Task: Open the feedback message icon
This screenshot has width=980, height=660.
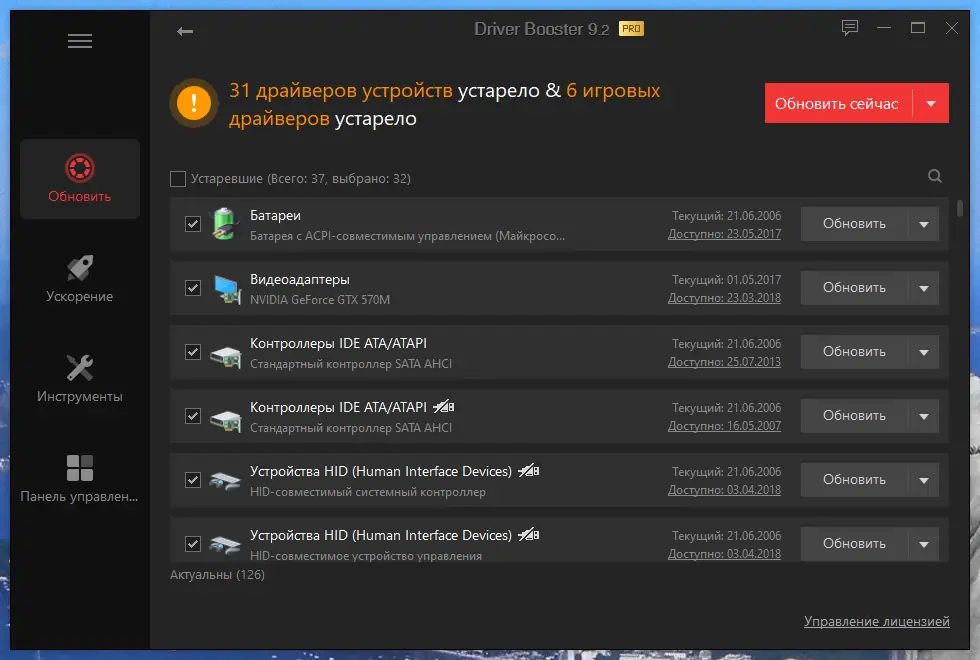Action: [x=850, y=29]
